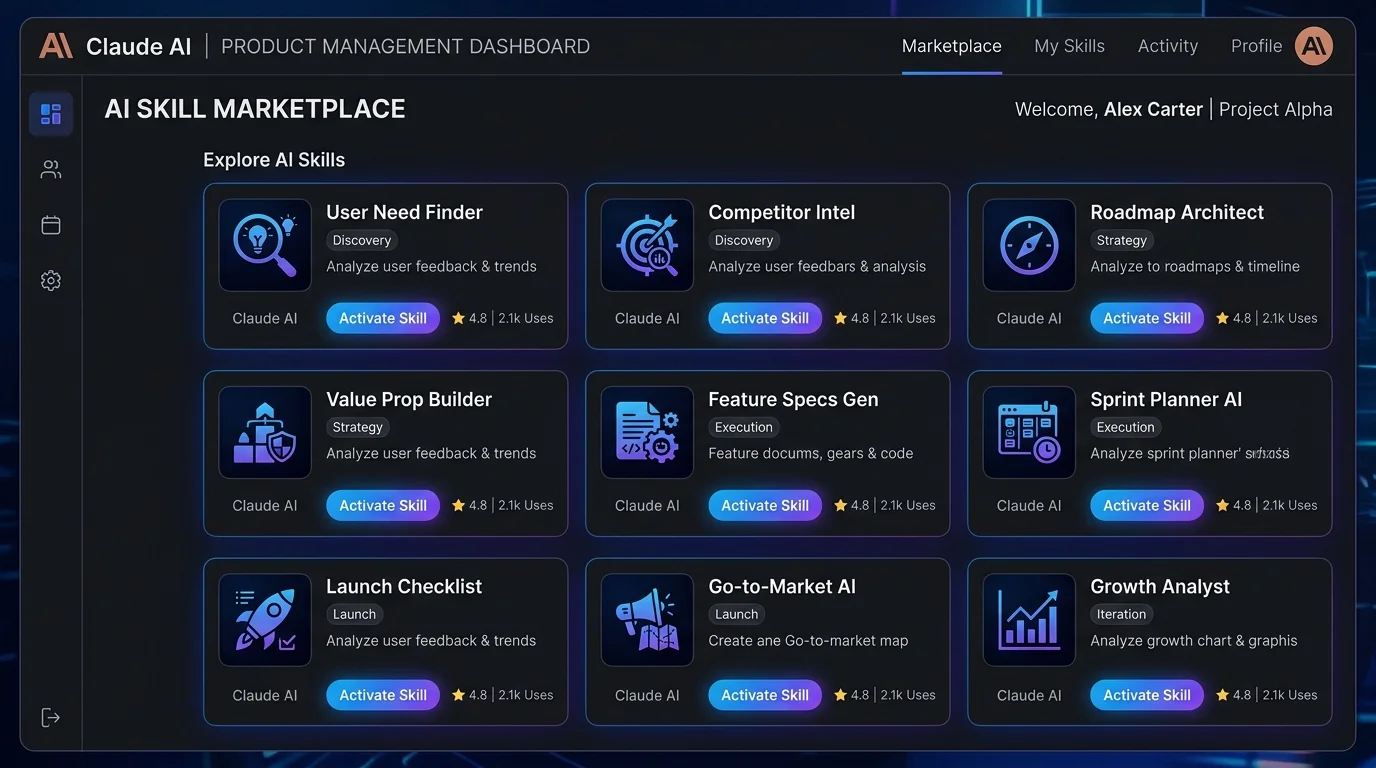The image size is (1376, 768).
Task: Activate the Go-to-Market AI skill
Action: 765,695
